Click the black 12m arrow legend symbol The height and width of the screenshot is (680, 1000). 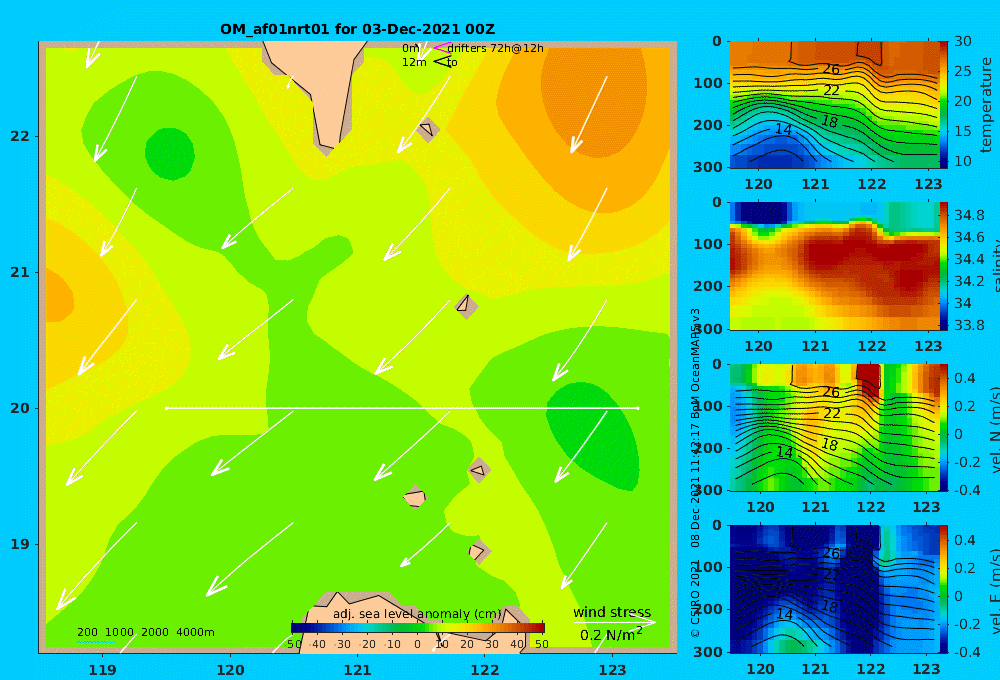[441, 62]
